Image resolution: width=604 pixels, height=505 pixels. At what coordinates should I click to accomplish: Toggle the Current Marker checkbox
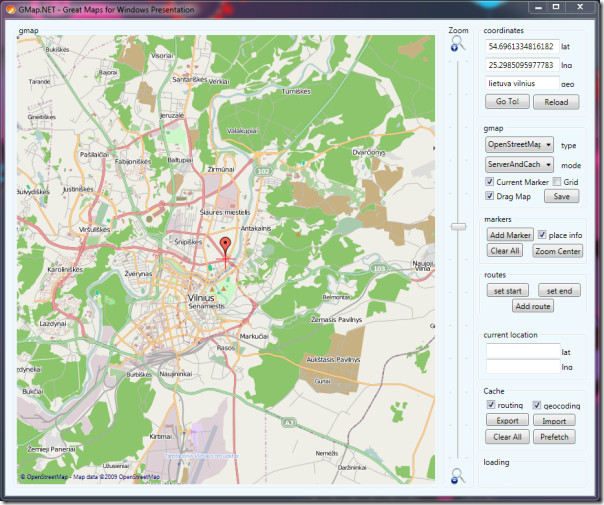490,181
